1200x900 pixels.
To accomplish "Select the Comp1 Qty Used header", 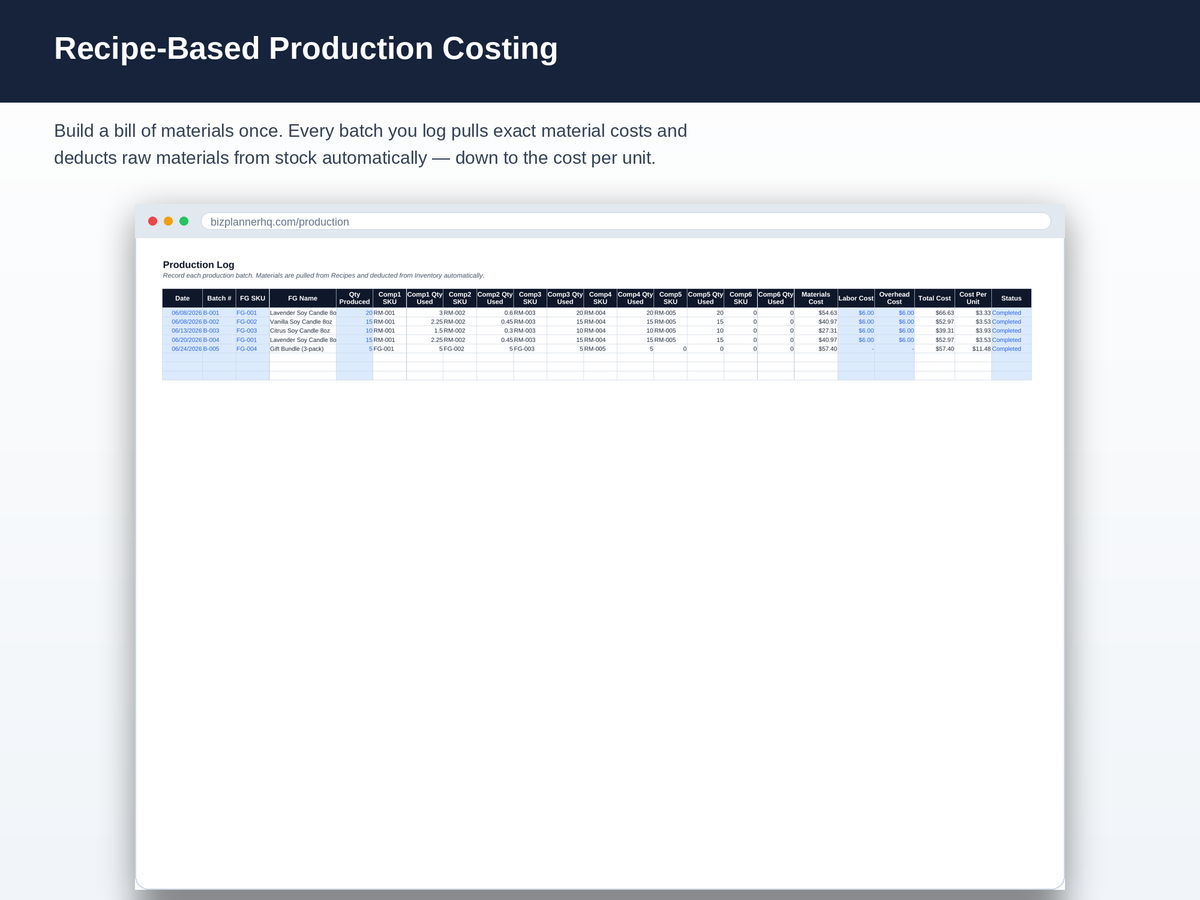I will (425, 298).
